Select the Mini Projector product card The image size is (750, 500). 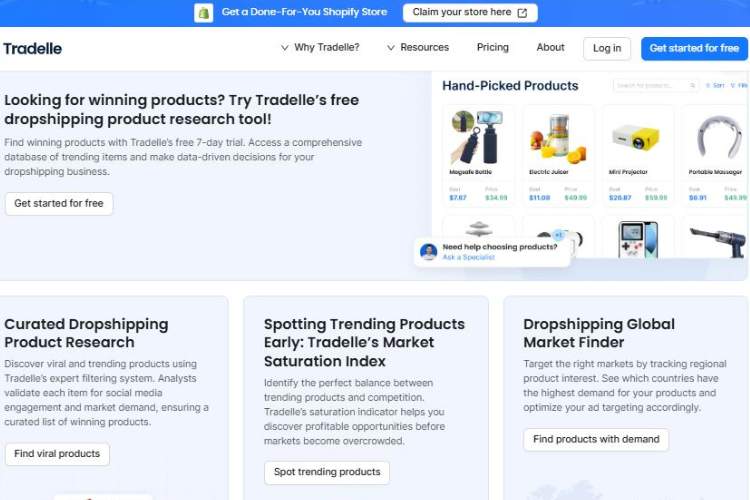(x=637, y=154)
